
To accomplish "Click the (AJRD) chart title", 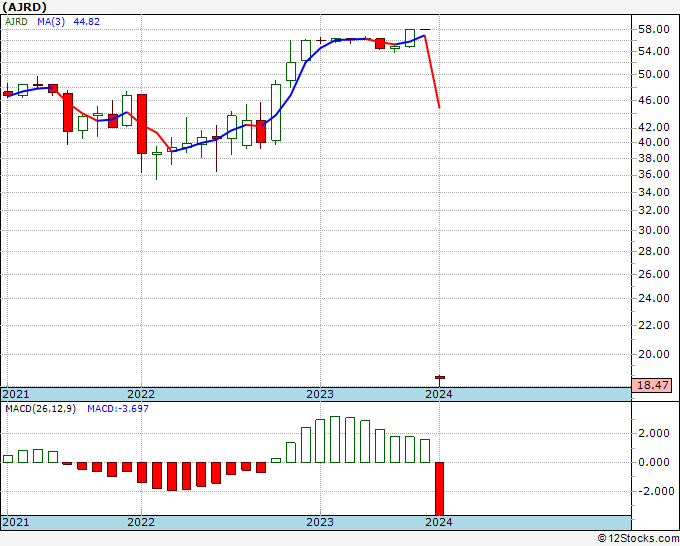I will [x=24, y=7].
